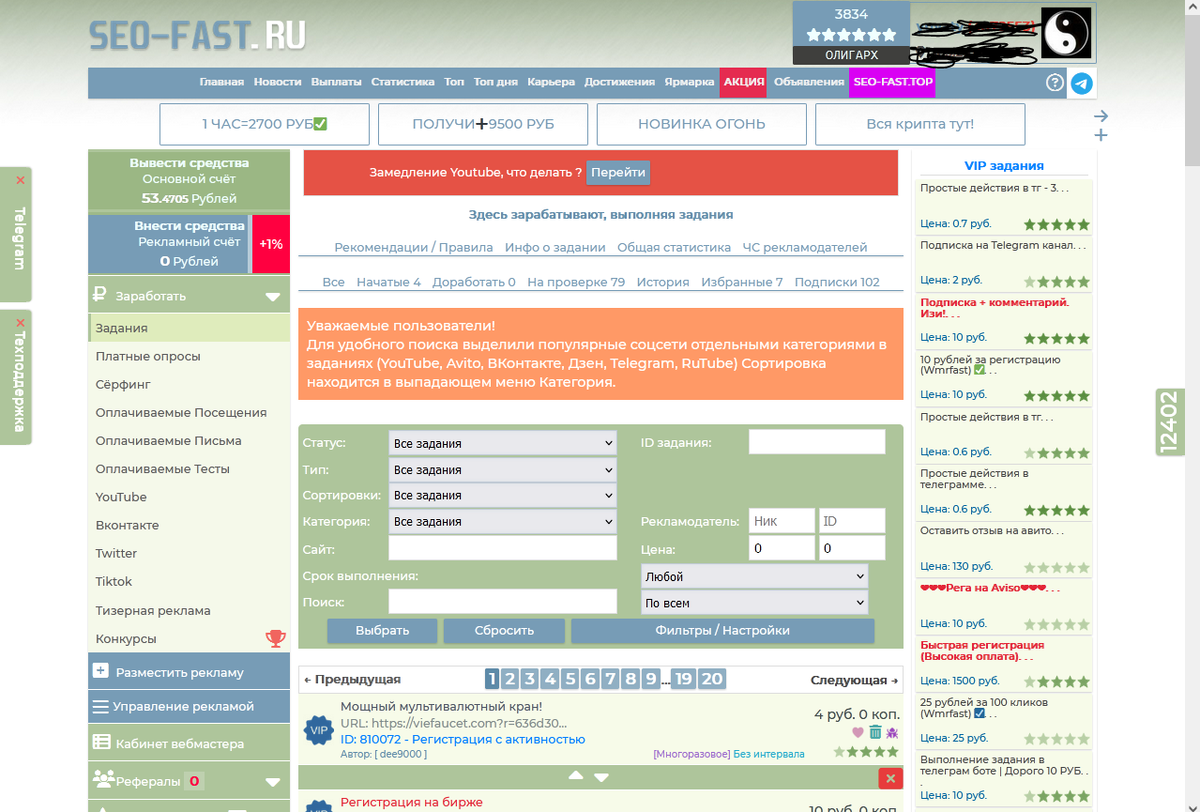Image resolution: width=1200 pixels, height=812 pixels.
Task: Open task ID: 810072 - Регистрация с активностью
Action: click(463, 739)
